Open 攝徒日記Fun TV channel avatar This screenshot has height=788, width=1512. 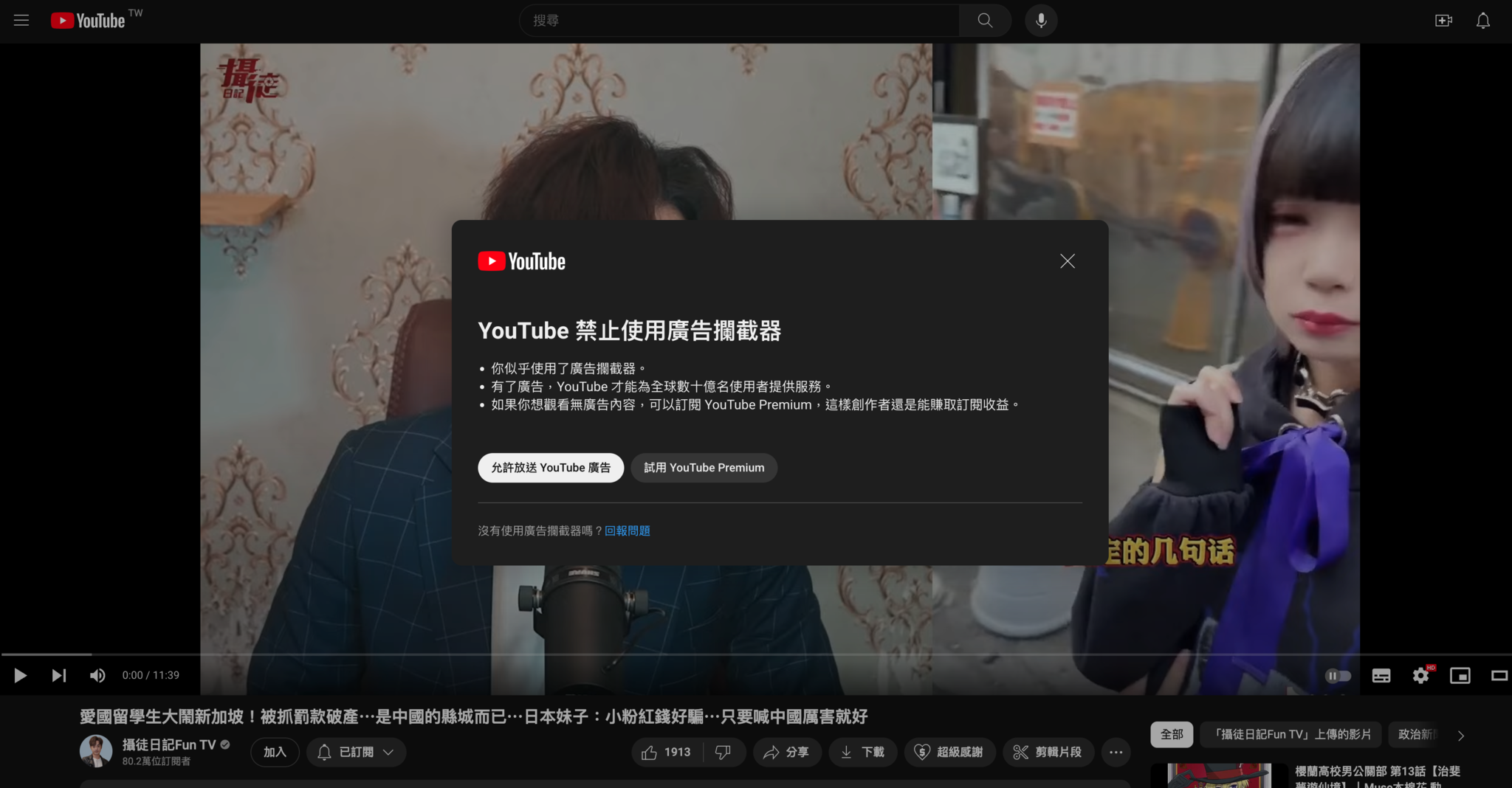(96, 751)
